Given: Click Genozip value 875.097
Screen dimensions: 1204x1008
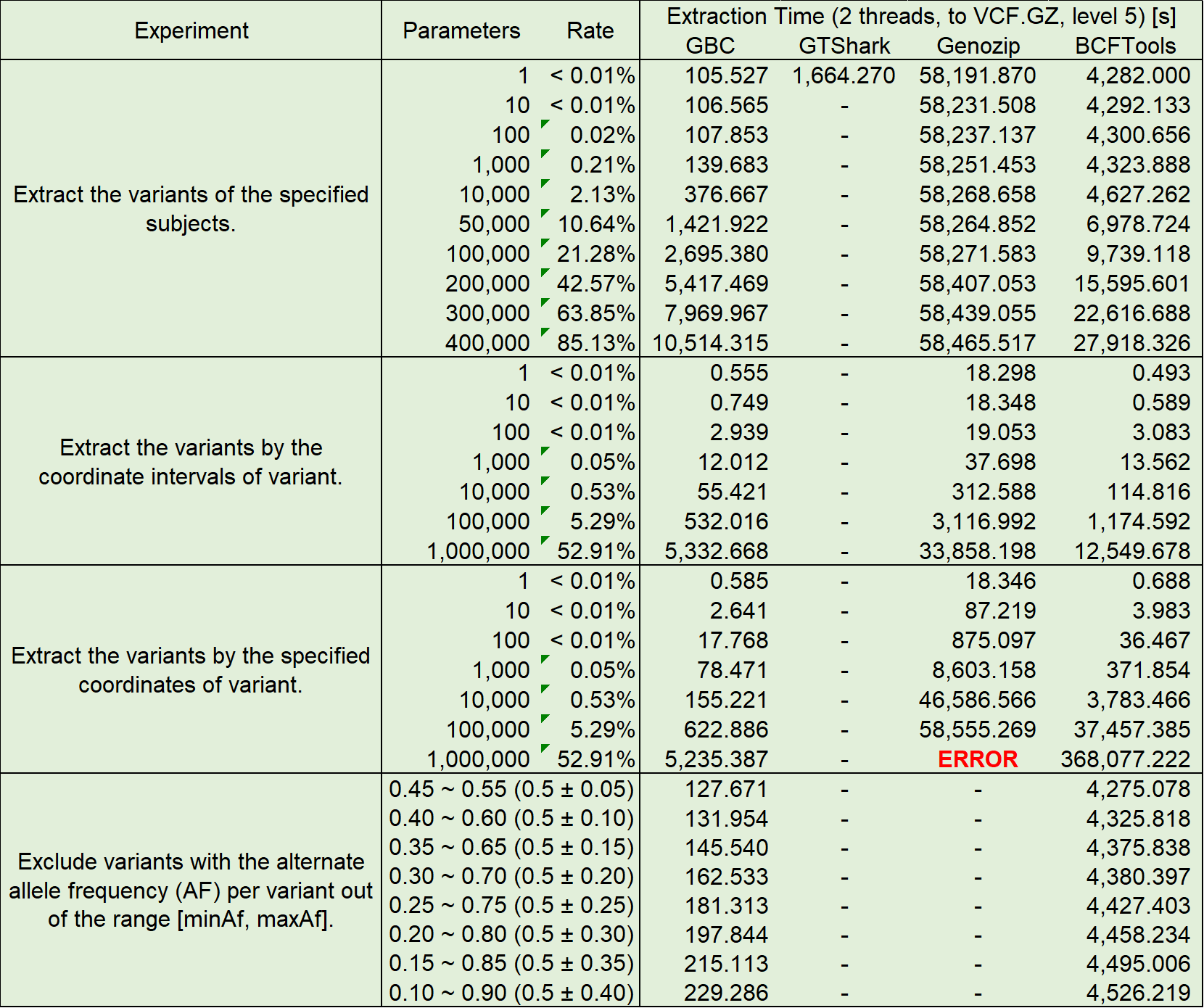Looking at the screenshot, I should click(x=994, y=640).
